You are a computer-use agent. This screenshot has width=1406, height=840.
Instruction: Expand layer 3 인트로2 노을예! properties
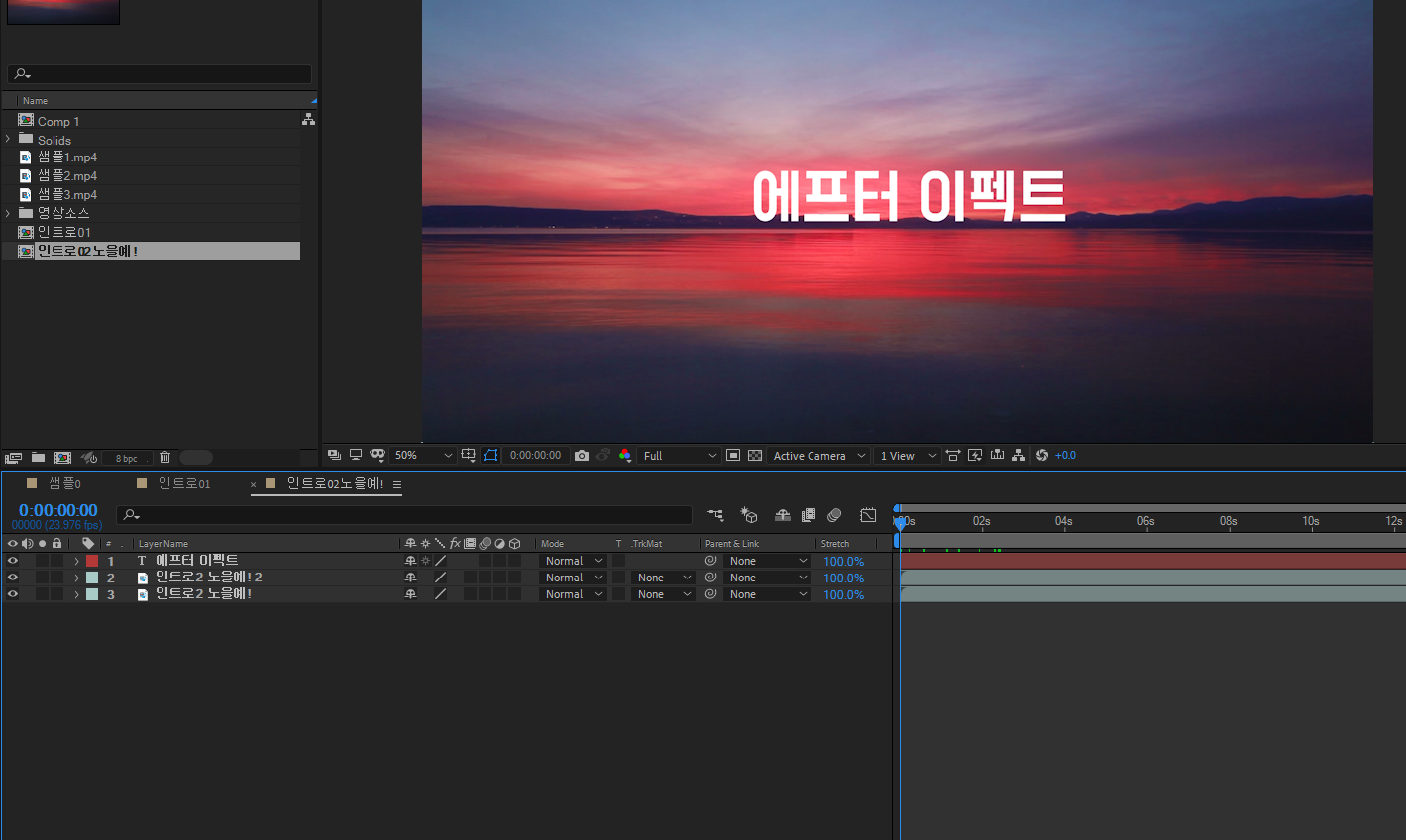pos(76,594)
